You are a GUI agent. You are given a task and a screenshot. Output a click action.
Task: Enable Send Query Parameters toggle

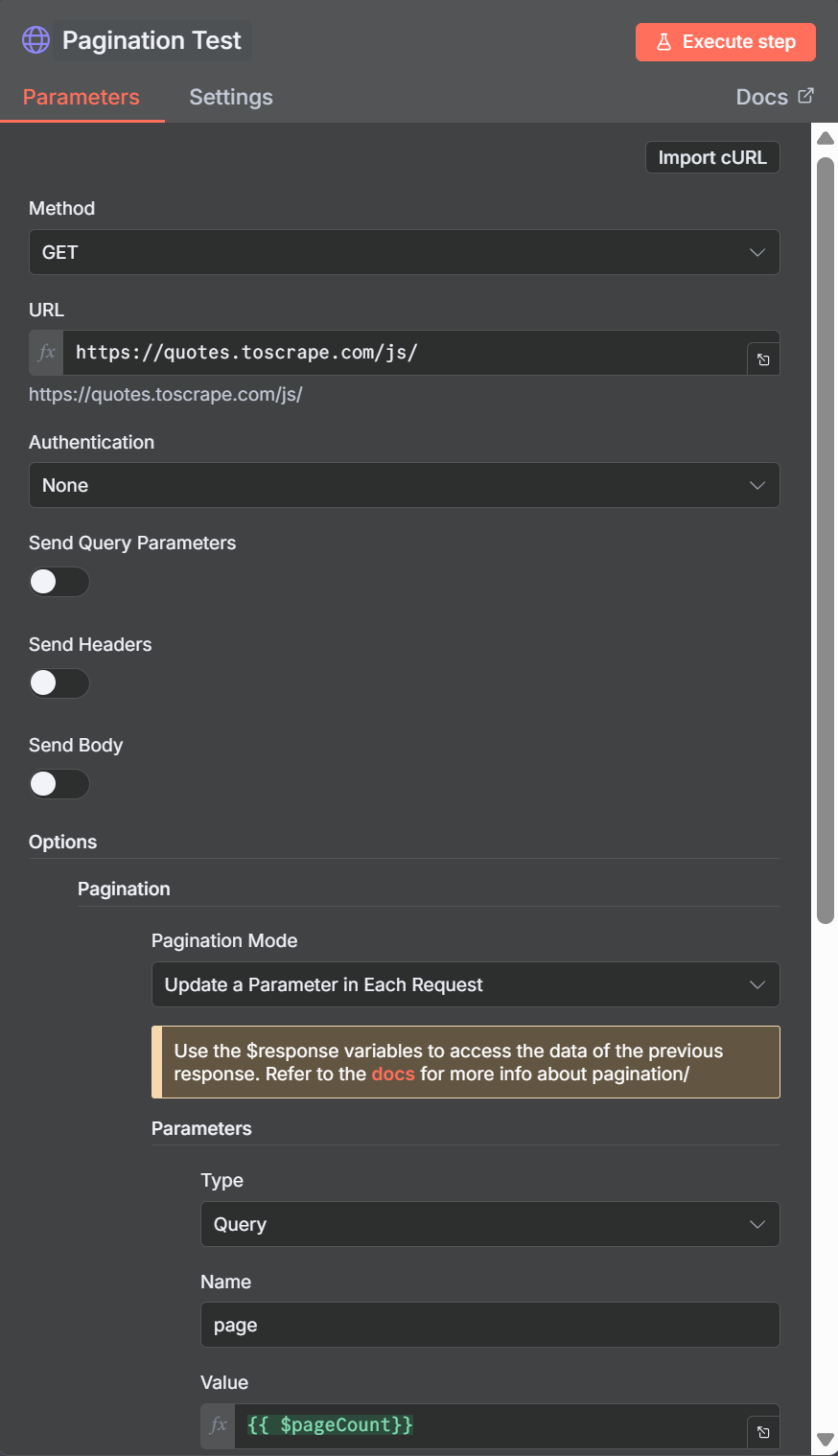[x=58, y=582]
